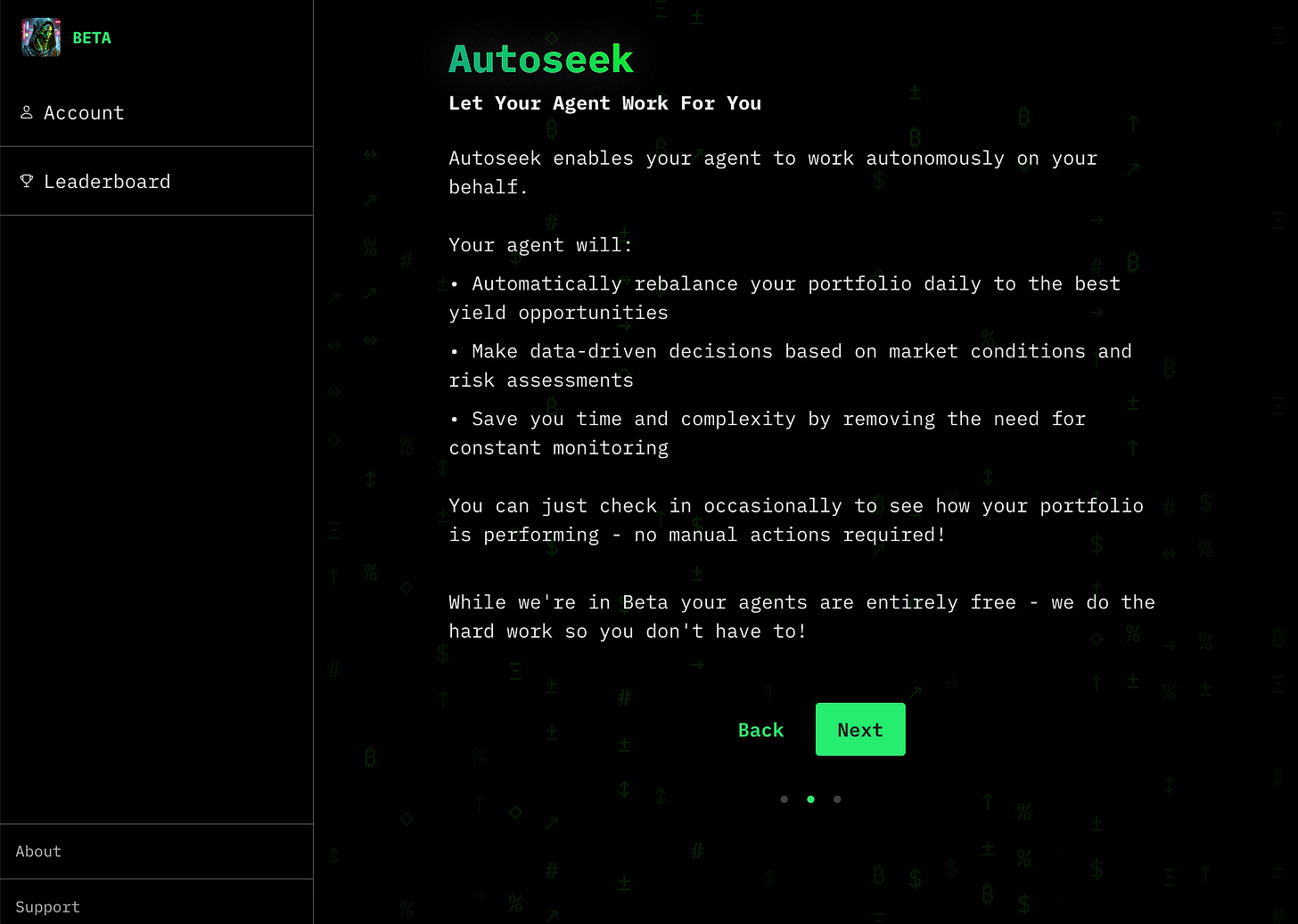Click the green BETA label
Screen dimensions: 1298x924
tap(92, 37)
